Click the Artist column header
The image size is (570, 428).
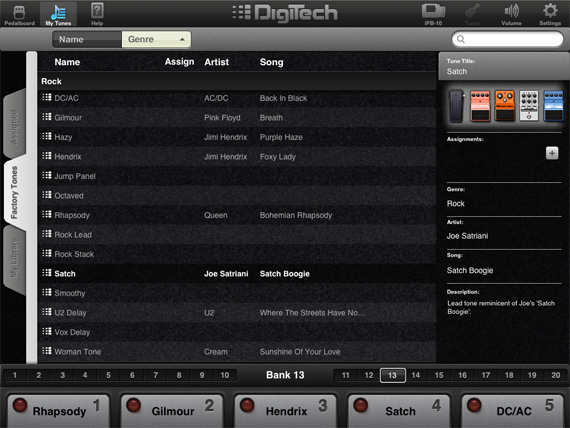tap(217, 62)
